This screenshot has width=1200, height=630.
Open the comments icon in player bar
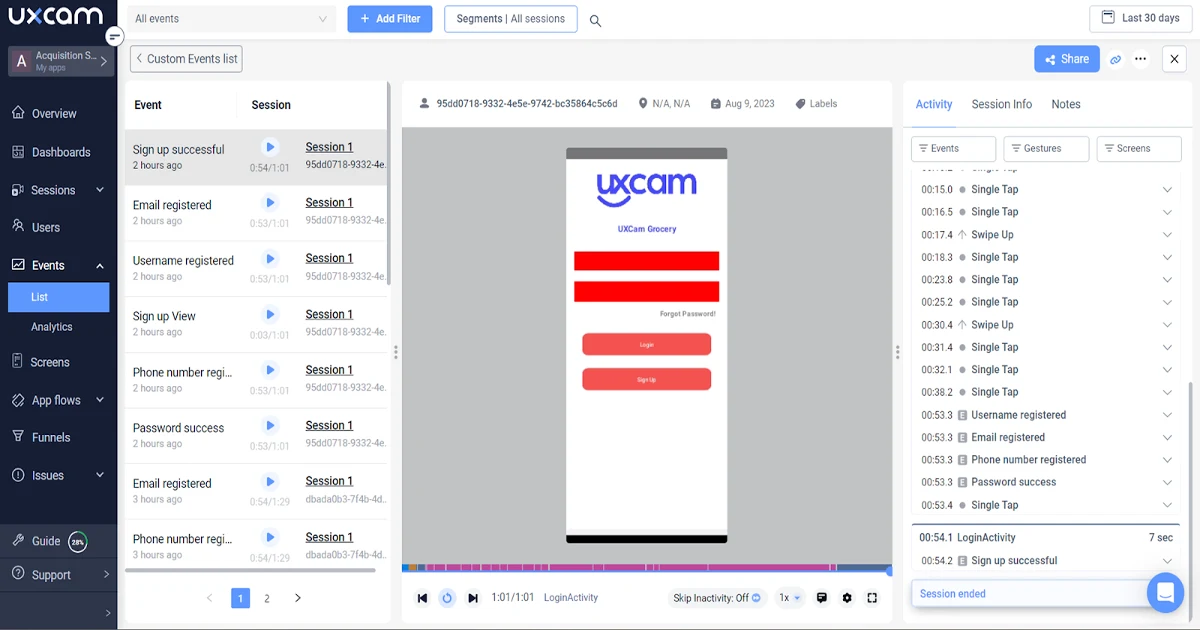pyautogui.click(x=822, y=598)
